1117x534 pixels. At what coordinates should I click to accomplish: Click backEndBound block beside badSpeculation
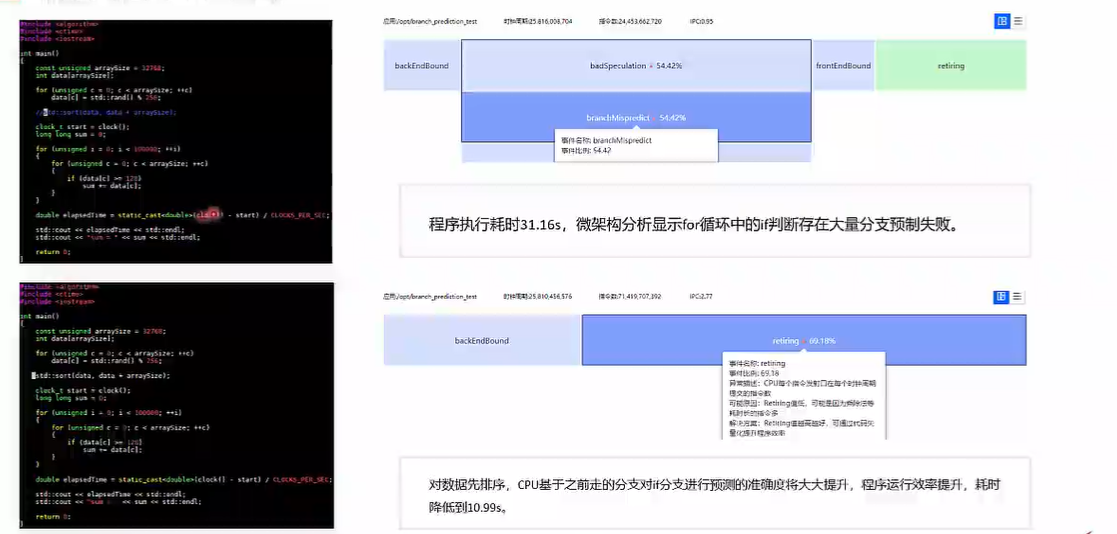click(x=422, y=66)
